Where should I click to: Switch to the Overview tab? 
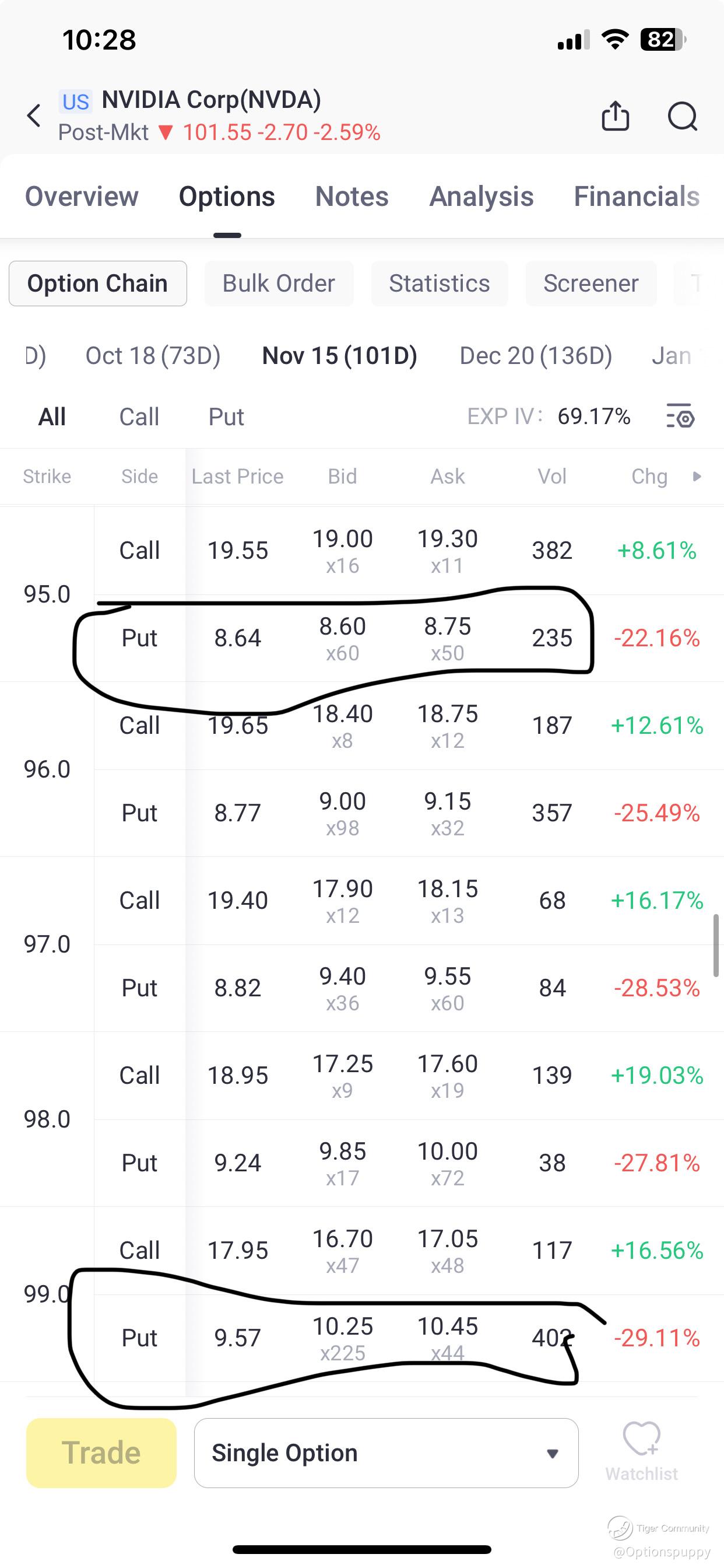(x=82, y=197)
